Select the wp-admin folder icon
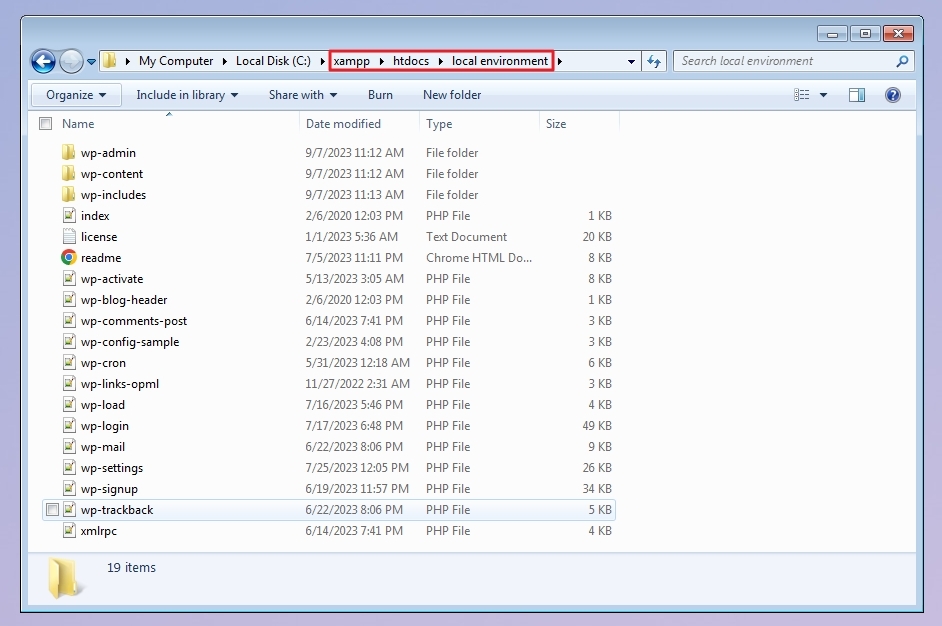The height and width of the screenshot is (626, 942). coord(68,153)
